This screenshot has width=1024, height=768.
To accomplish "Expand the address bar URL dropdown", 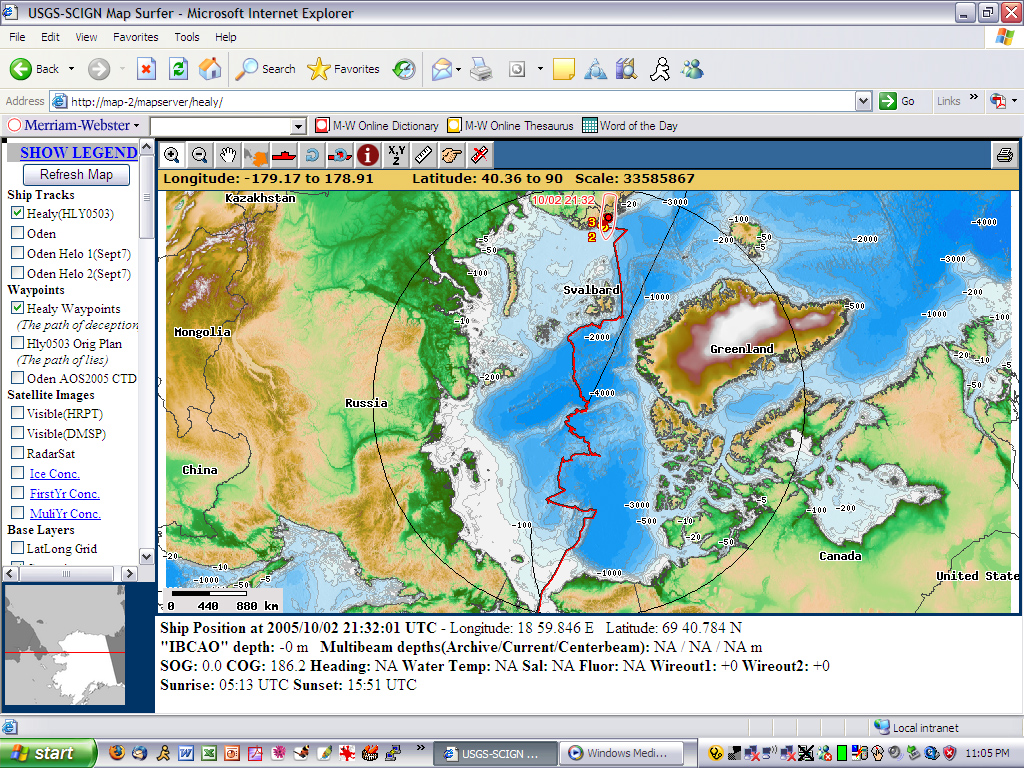I will tap(864, 101).
